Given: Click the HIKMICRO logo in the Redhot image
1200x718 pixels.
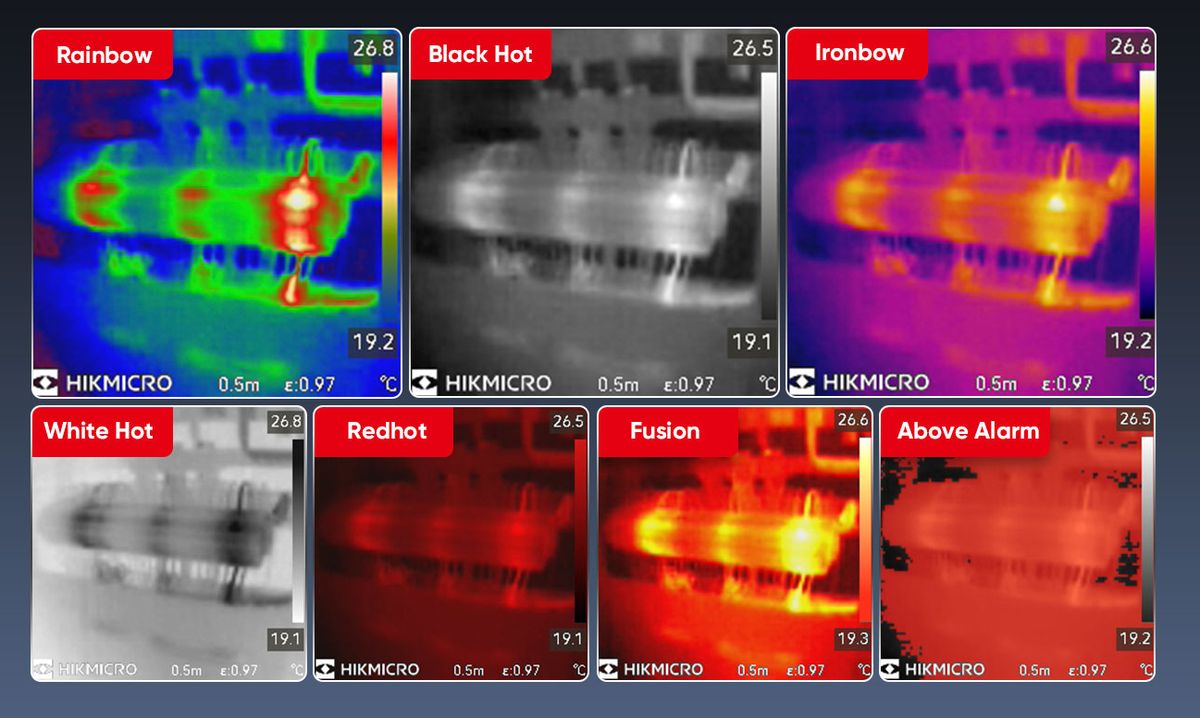Looking at the screenshot, I should pos(367,669).
